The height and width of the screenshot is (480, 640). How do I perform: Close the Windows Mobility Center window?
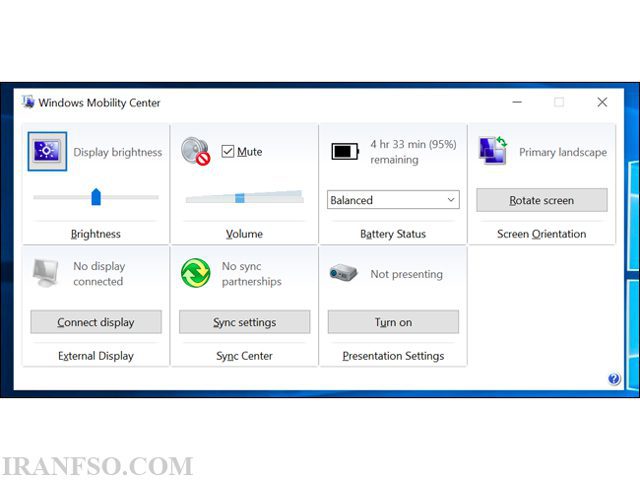pyautogui.click(x=602, y=102)
